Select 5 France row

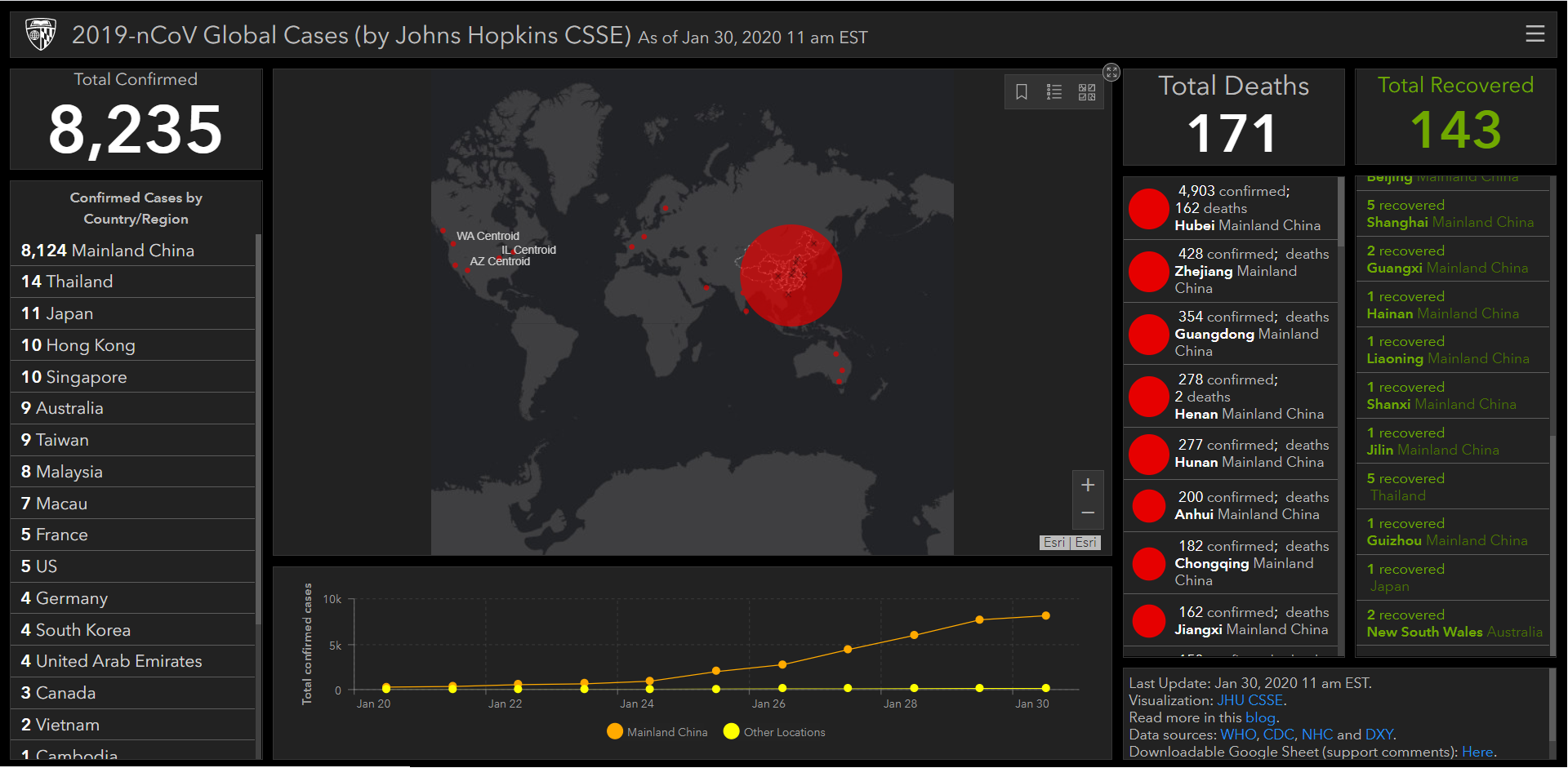[x=133, y=535]
